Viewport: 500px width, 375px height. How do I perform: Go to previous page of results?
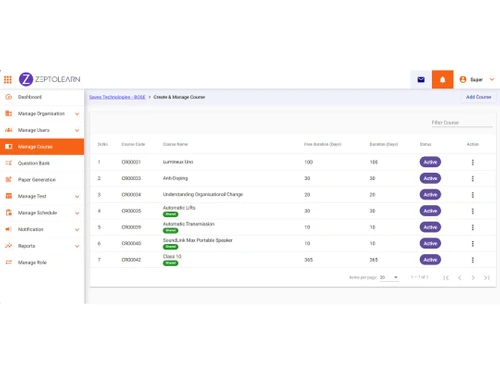pyautogui.click(x=460, y=278)
